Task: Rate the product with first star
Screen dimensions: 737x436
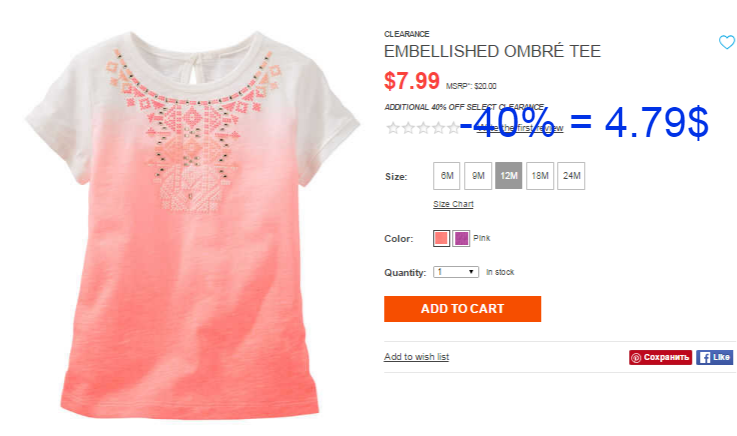Action: pos(393,128)
